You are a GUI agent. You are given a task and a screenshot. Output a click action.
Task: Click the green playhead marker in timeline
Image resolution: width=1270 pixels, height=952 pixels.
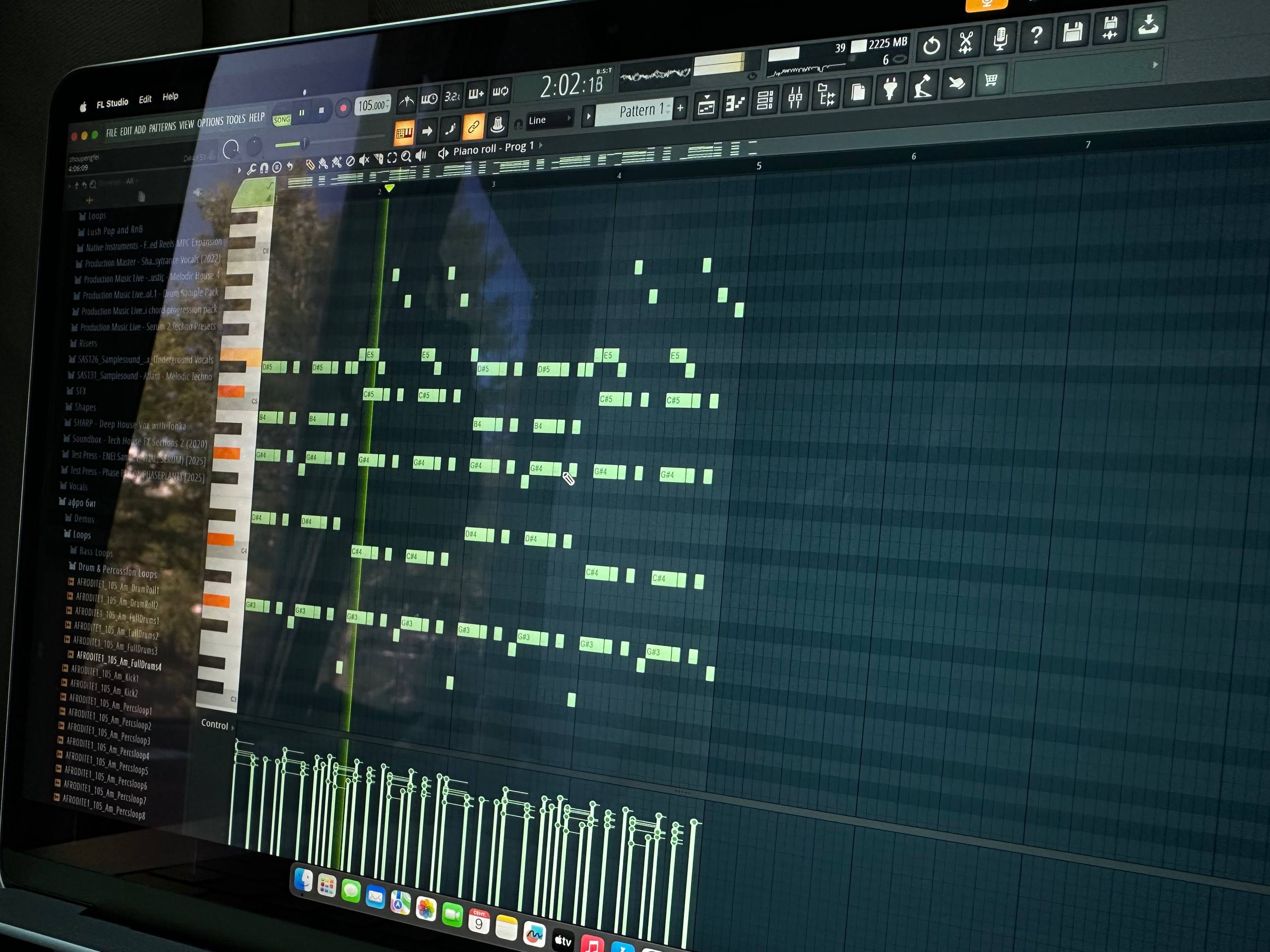click(x=389, y=188)
